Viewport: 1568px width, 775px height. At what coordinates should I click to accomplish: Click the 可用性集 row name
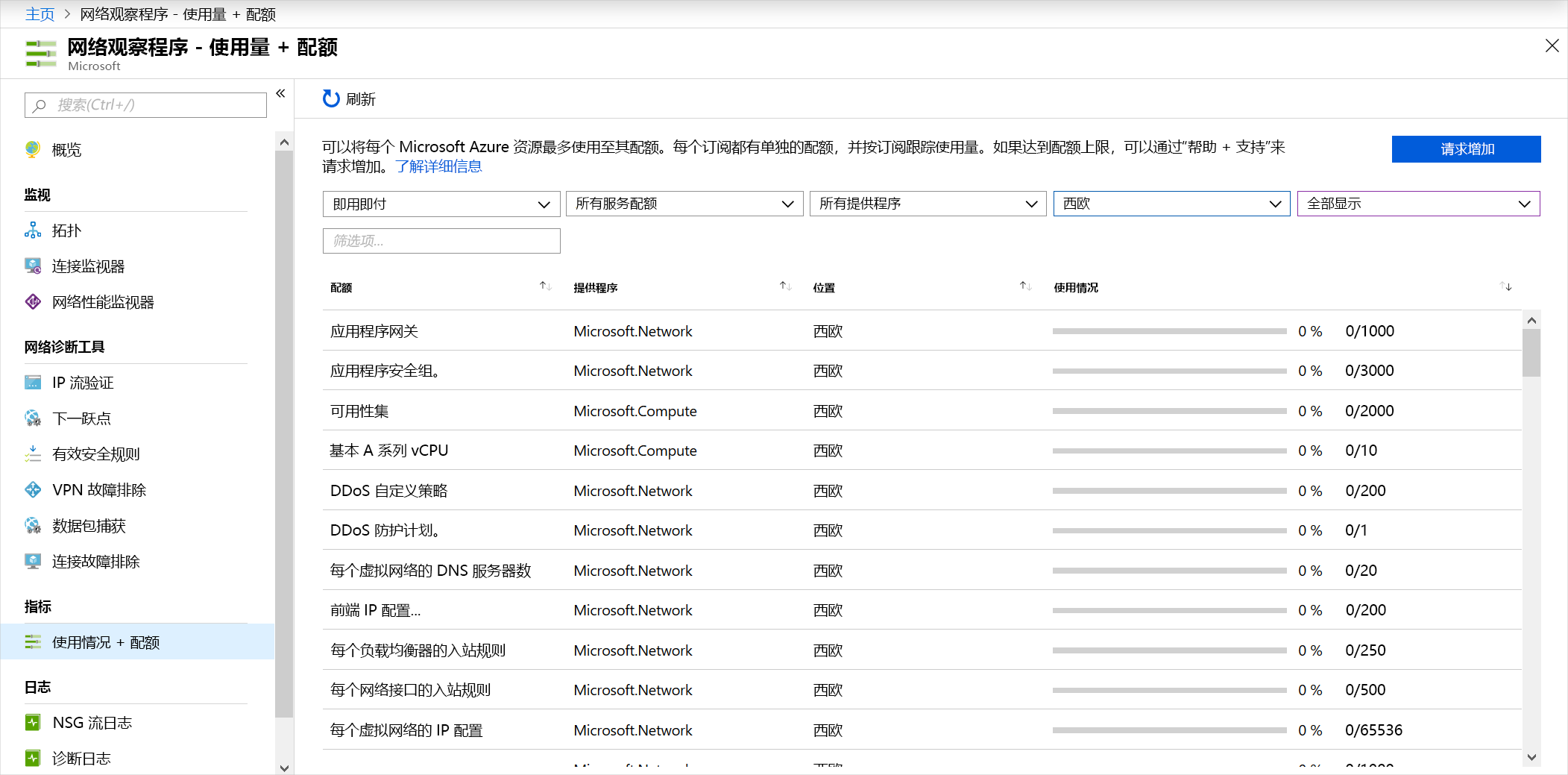[359, 411]
